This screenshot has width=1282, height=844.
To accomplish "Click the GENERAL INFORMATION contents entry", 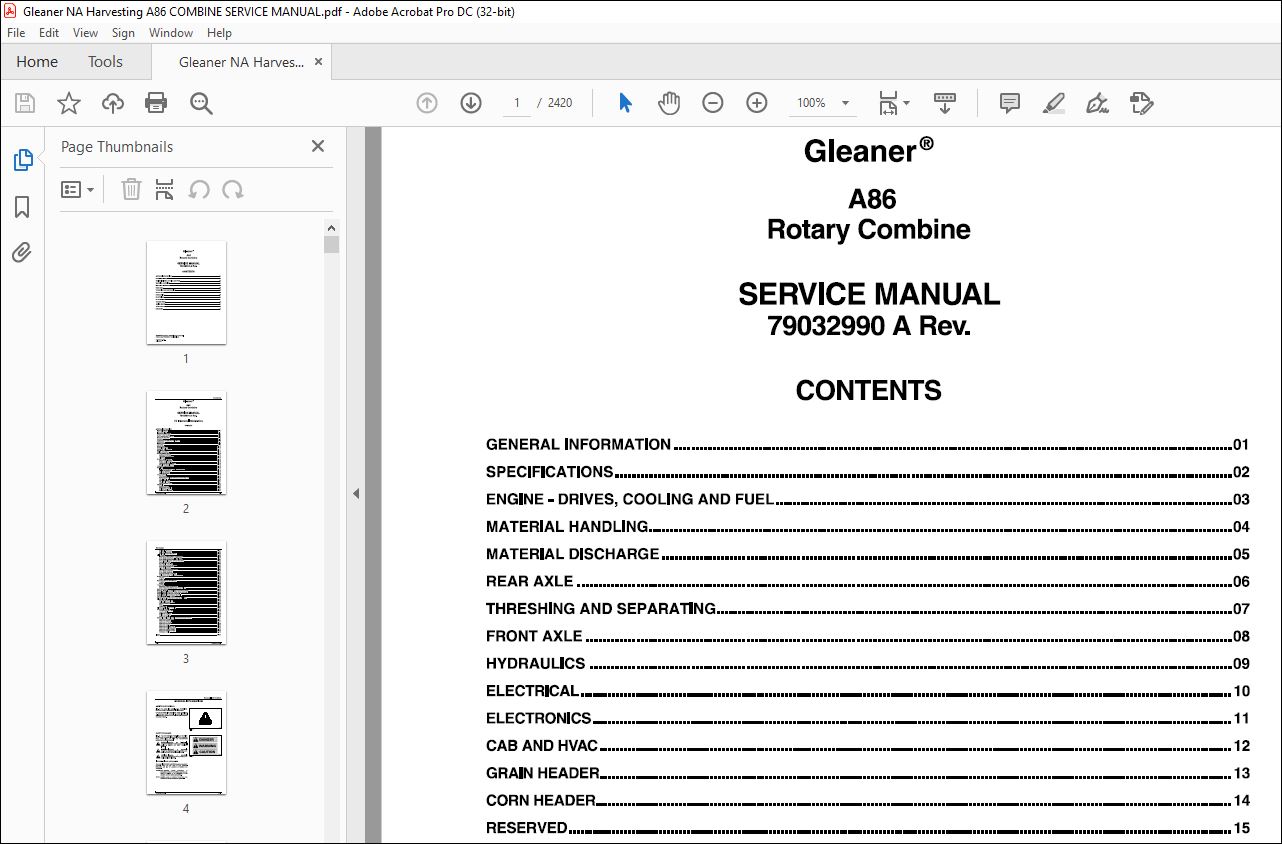I will click(x=867, y=444).
